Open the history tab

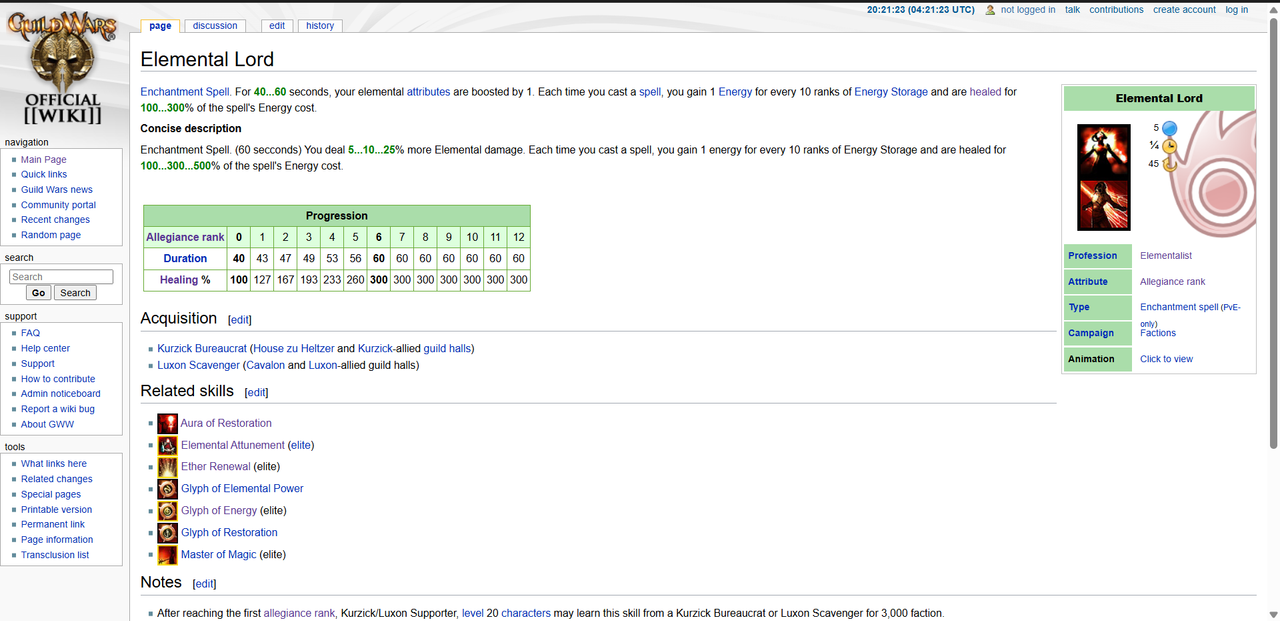(320, 26)
